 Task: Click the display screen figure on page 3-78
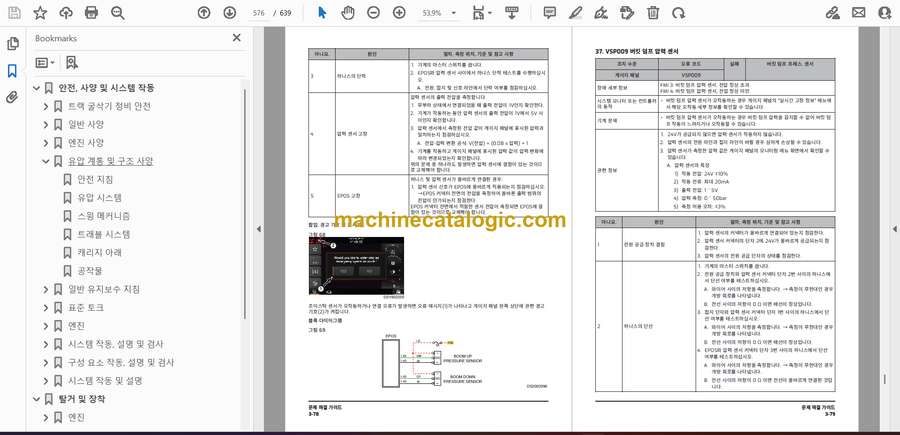coord(356,266)
